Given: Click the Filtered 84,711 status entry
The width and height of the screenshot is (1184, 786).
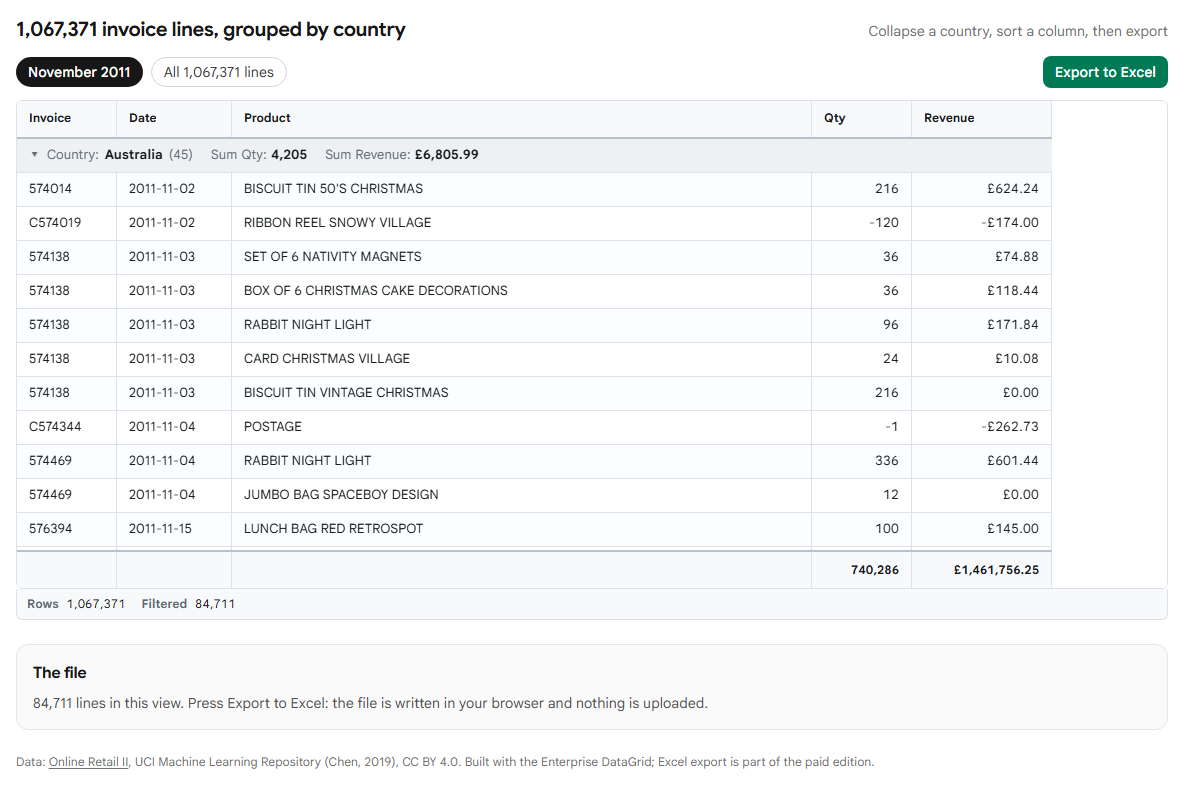Looking at the screenshot, I should coord(188,604).
